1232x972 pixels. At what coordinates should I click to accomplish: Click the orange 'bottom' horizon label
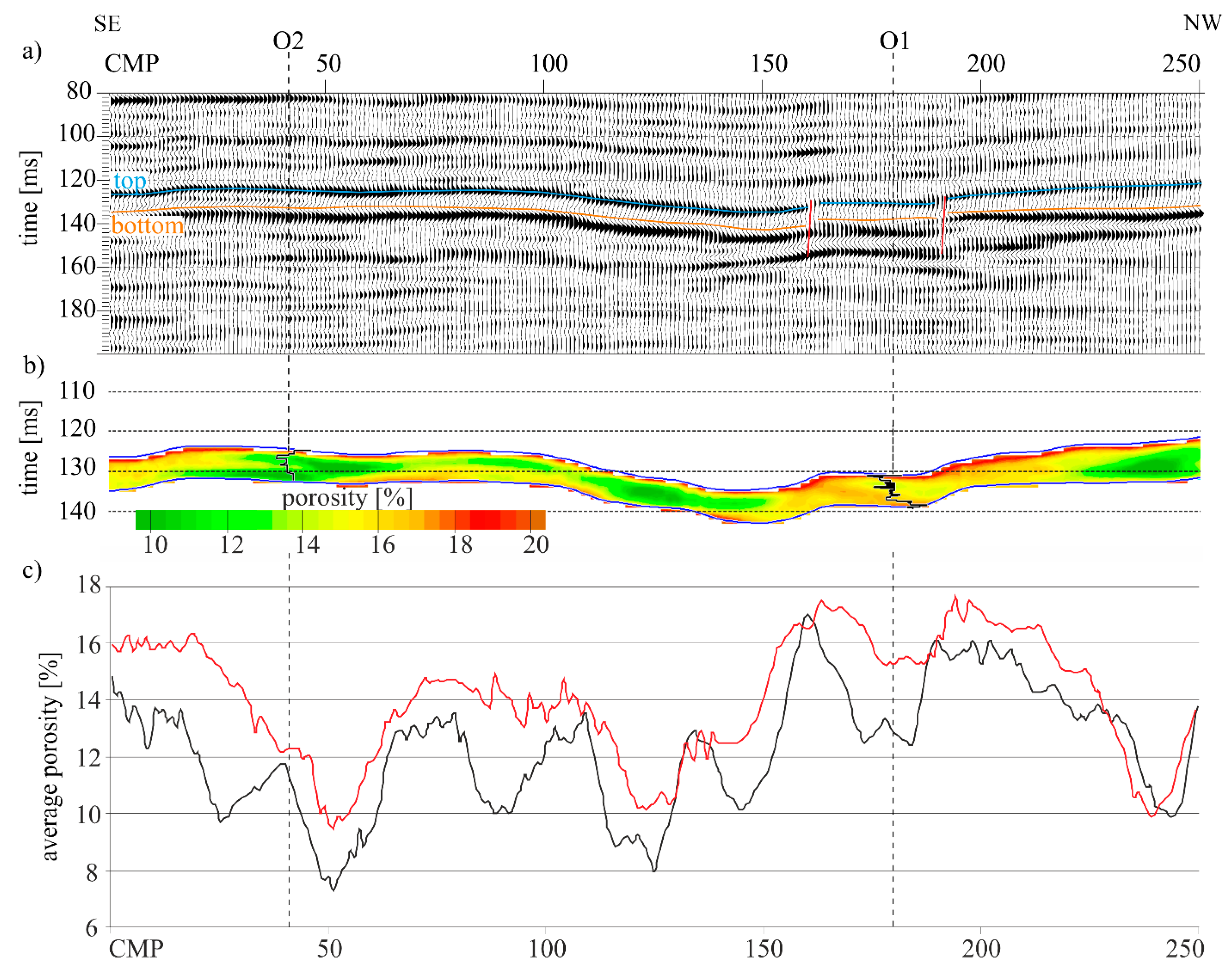[x=148, y=226]
